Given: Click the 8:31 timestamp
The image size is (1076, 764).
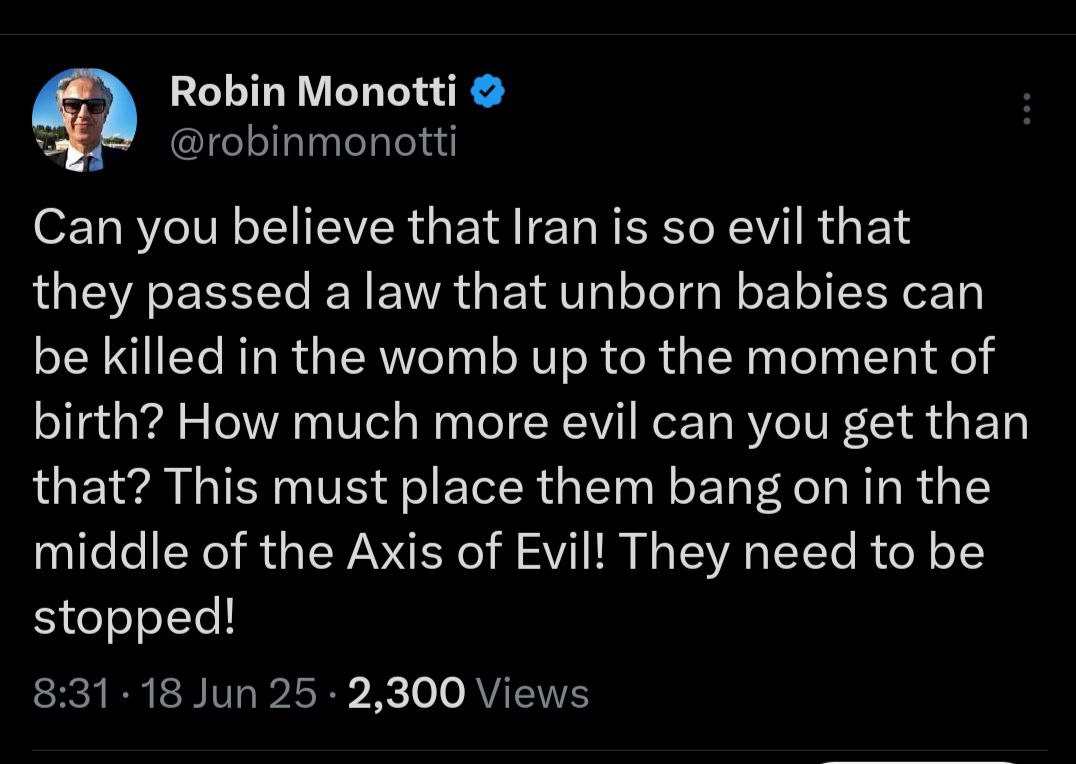Looking at the screenshot, I should pyautogui.click(x=70, y=693).
